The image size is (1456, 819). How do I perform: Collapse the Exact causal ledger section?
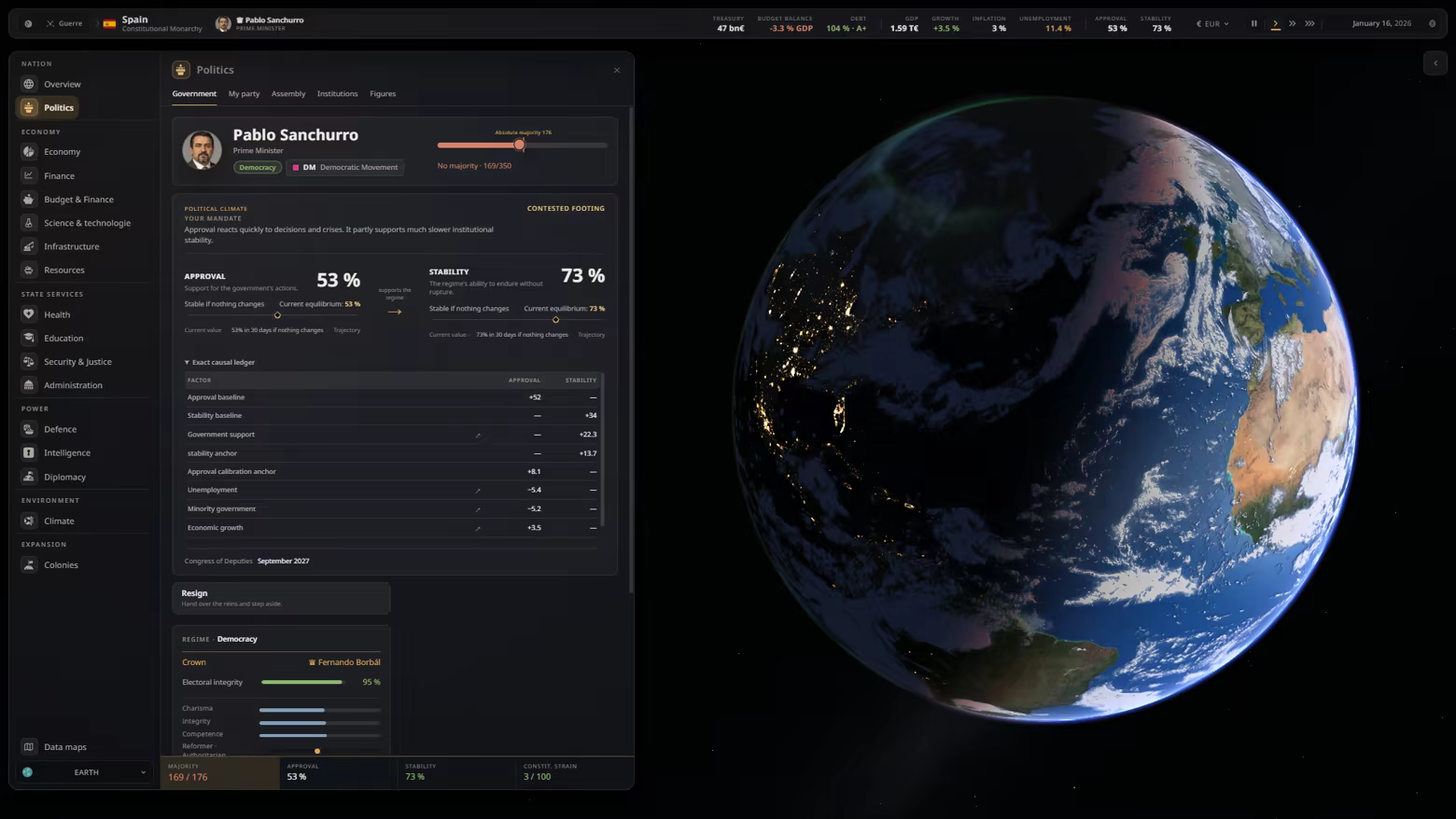point(219,362)
